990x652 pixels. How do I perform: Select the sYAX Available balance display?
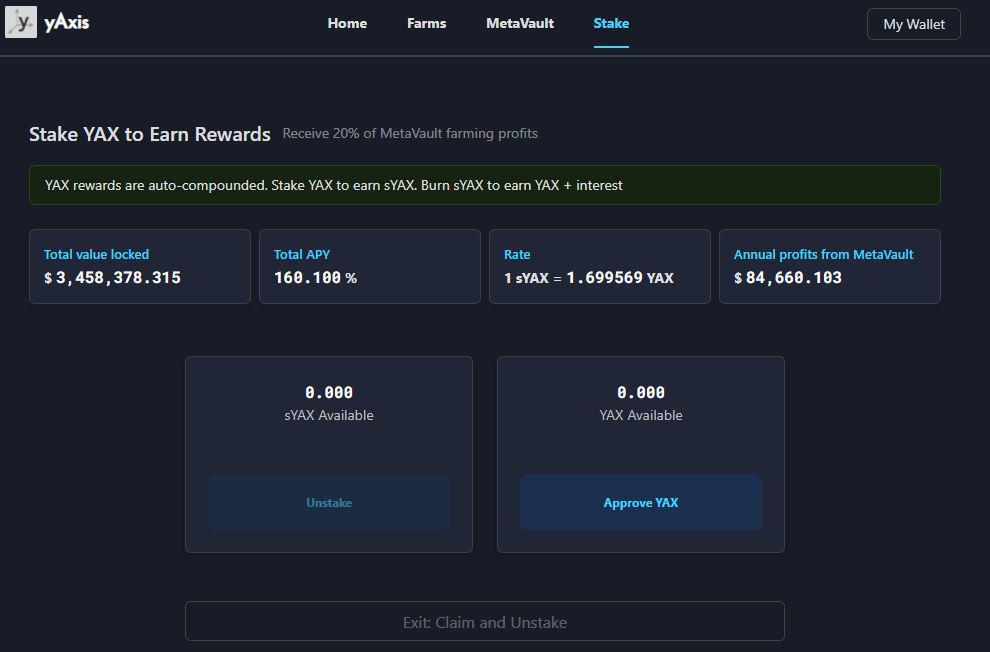pyautogui.click(x=329, y=415)
